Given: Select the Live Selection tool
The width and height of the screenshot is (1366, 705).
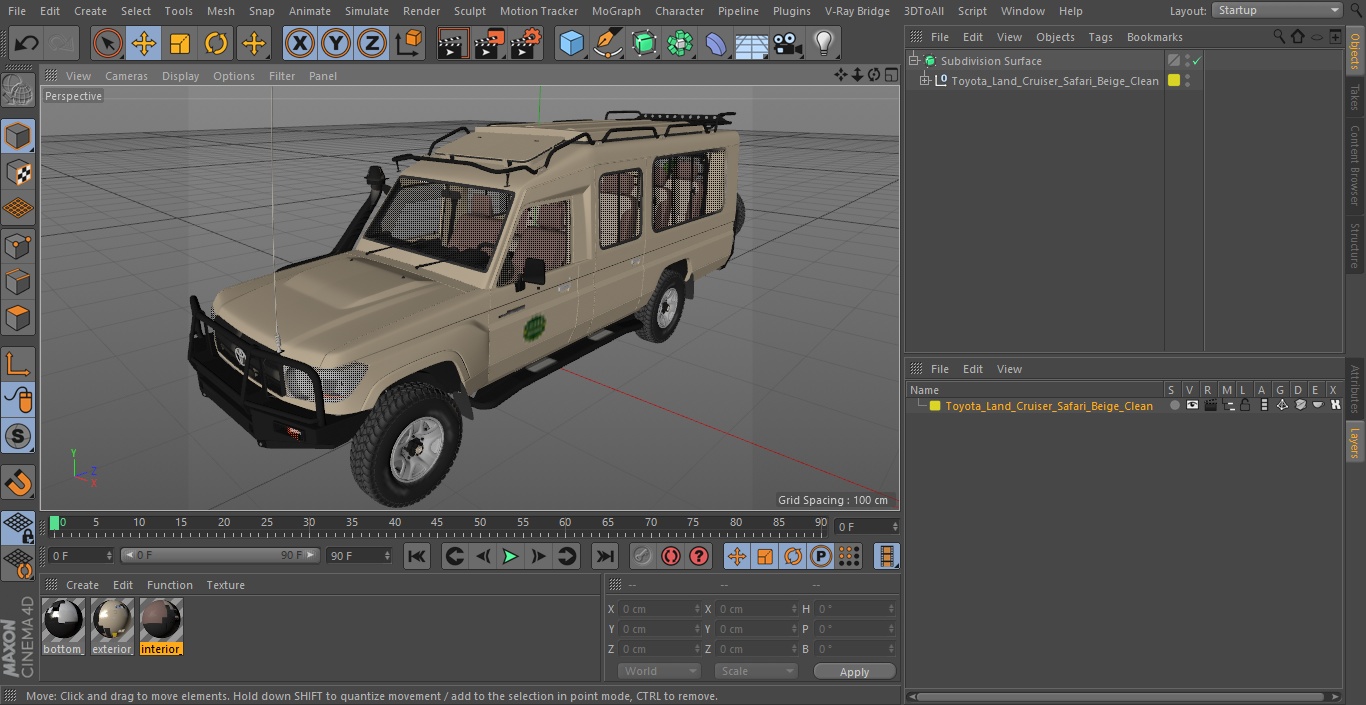Looking at the screenshot, I should (108, 43).
